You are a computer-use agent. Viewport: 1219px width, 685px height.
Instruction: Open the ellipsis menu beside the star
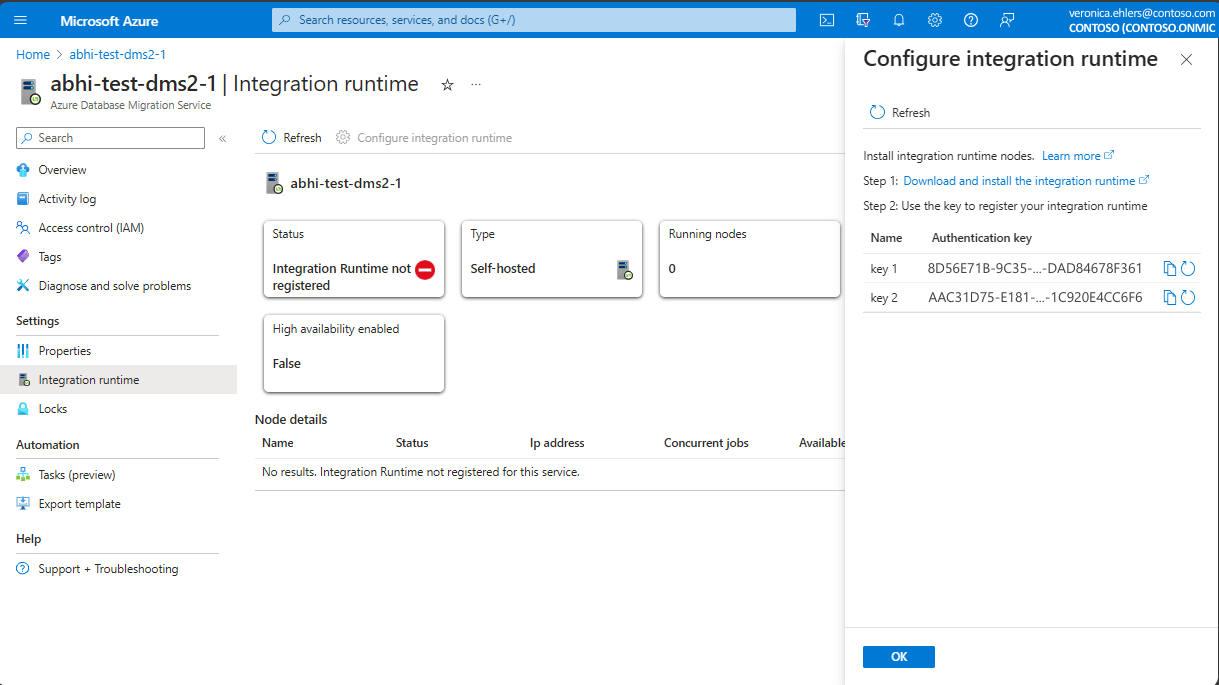click(476, 85)
